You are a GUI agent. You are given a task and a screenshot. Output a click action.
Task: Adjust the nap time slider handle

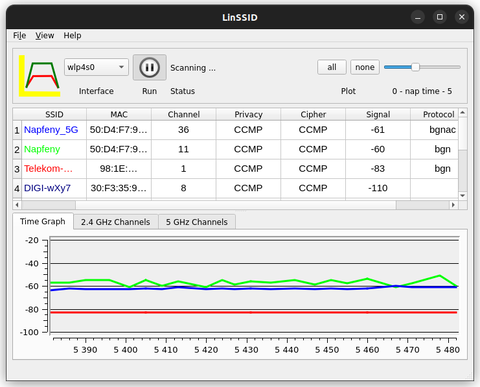415,67
